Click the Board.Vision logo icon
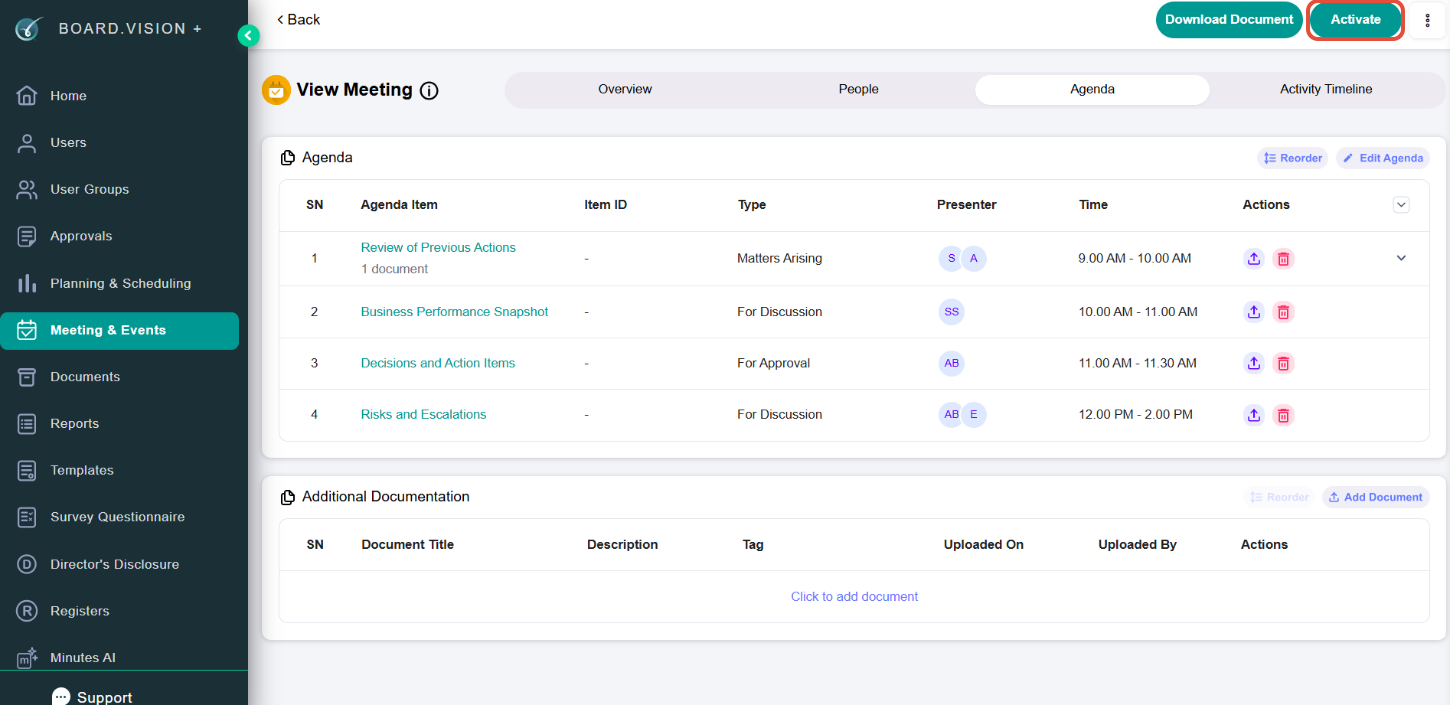 click(28, 28)
